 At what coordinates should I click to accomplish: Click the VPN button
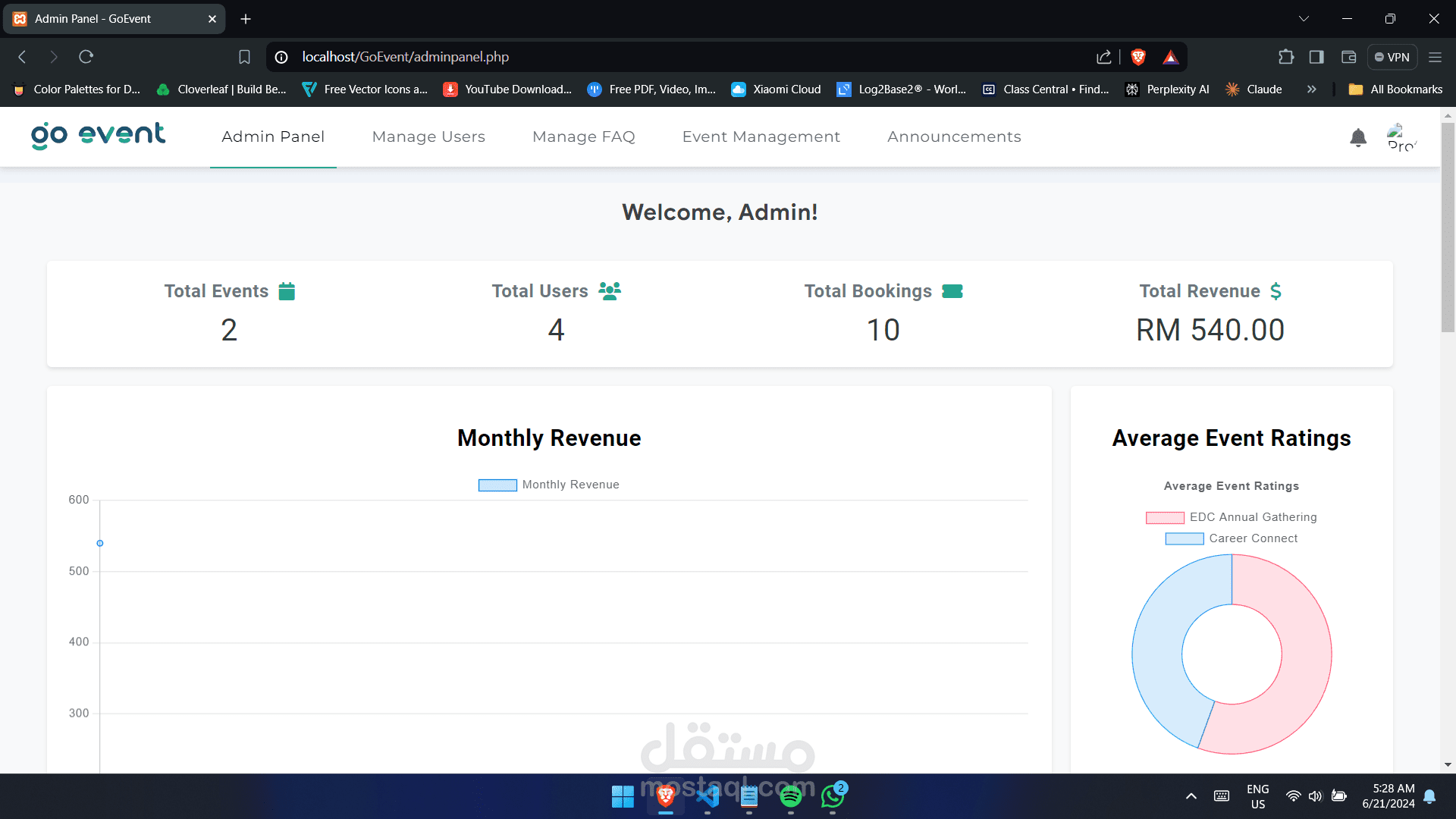[x=1392, y=57]
